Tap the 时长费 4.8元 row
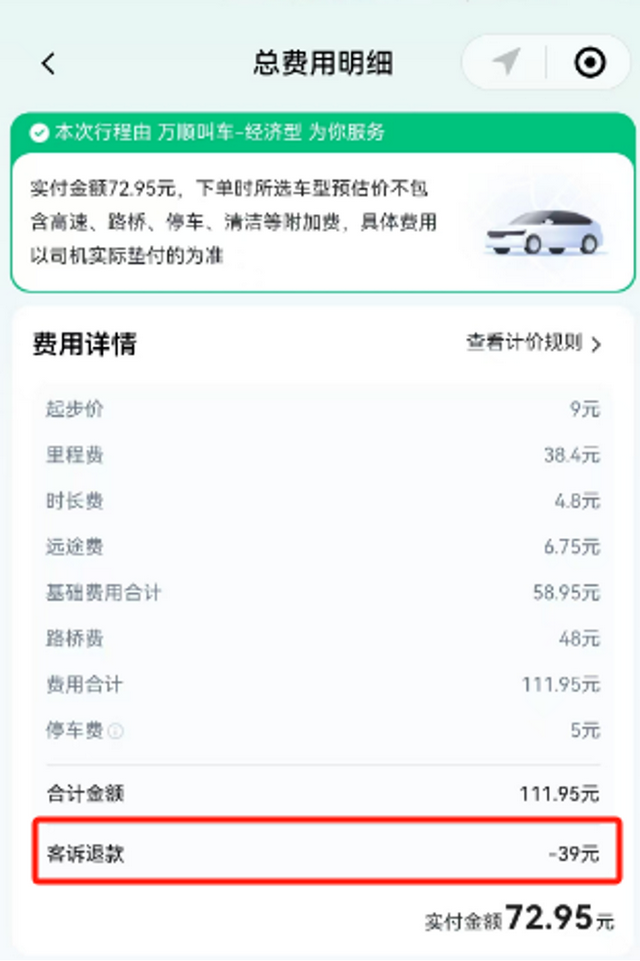Screen dimensions: 640x961 coord(323,501)
